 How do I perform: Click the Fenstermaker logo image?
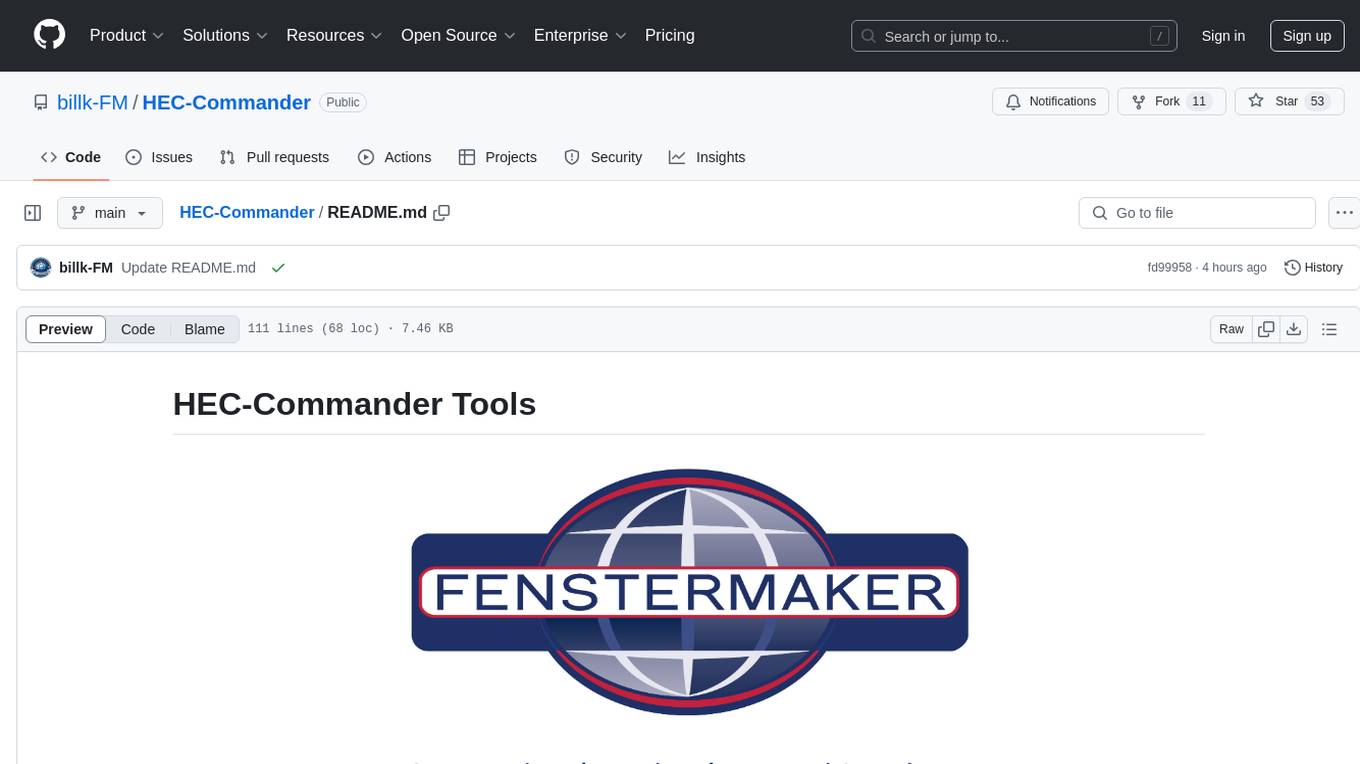click(690, 592)
